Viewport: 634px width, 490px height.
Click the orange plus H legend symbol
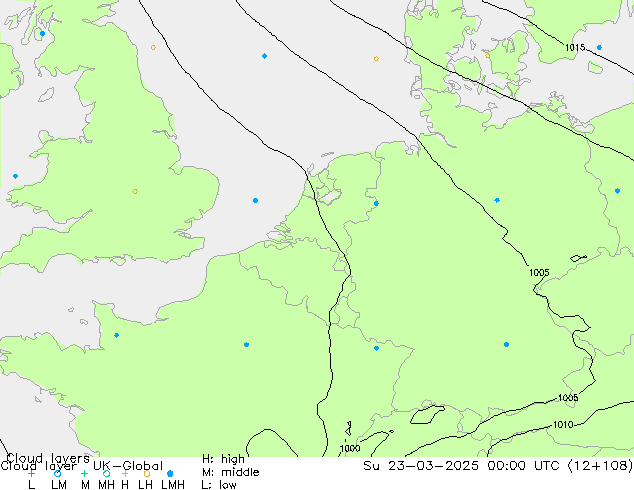[x=125, y=473]
